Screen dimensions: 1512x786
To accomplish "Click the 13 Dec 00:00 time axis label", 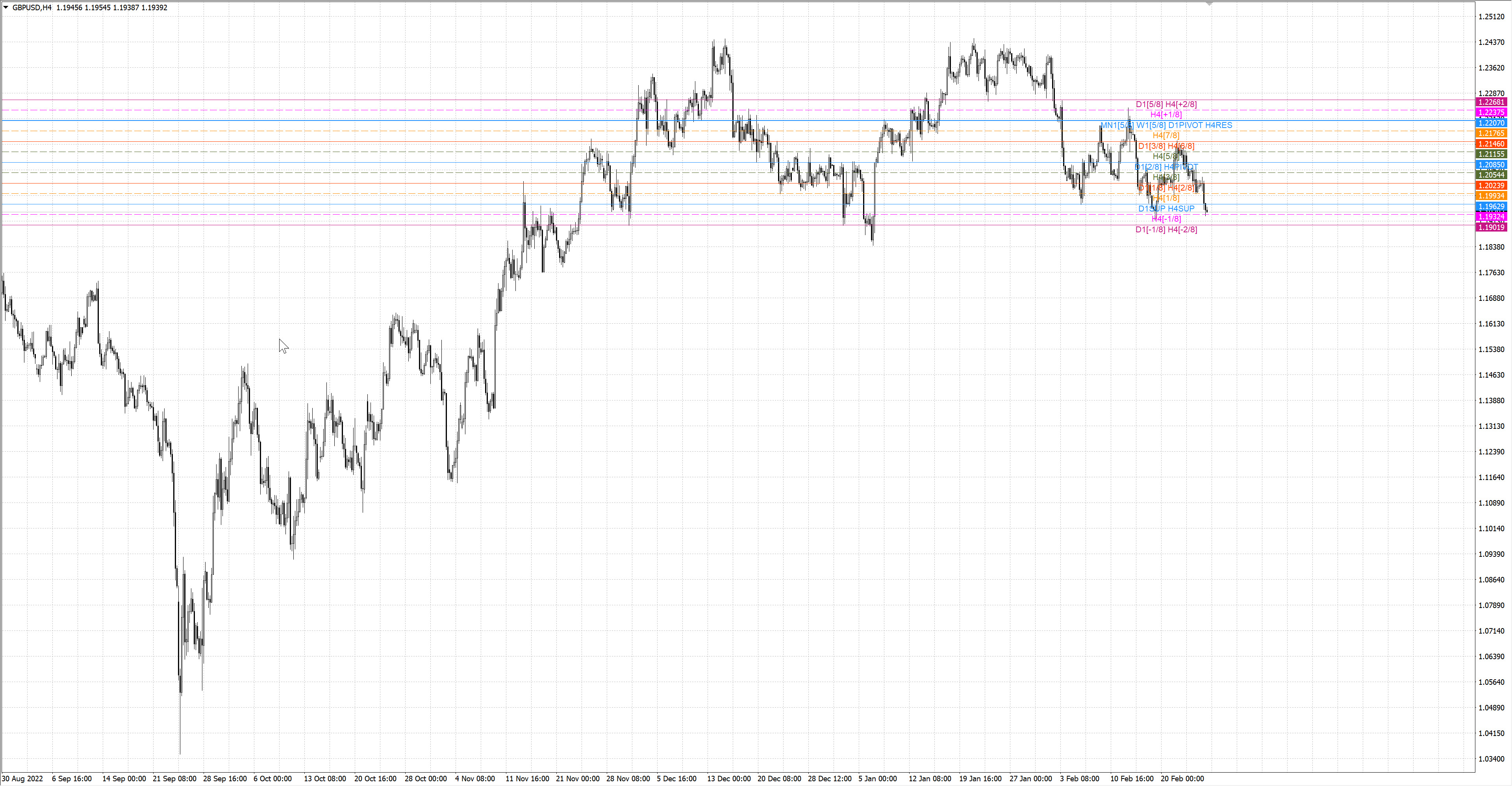I will tap(728, 779).
